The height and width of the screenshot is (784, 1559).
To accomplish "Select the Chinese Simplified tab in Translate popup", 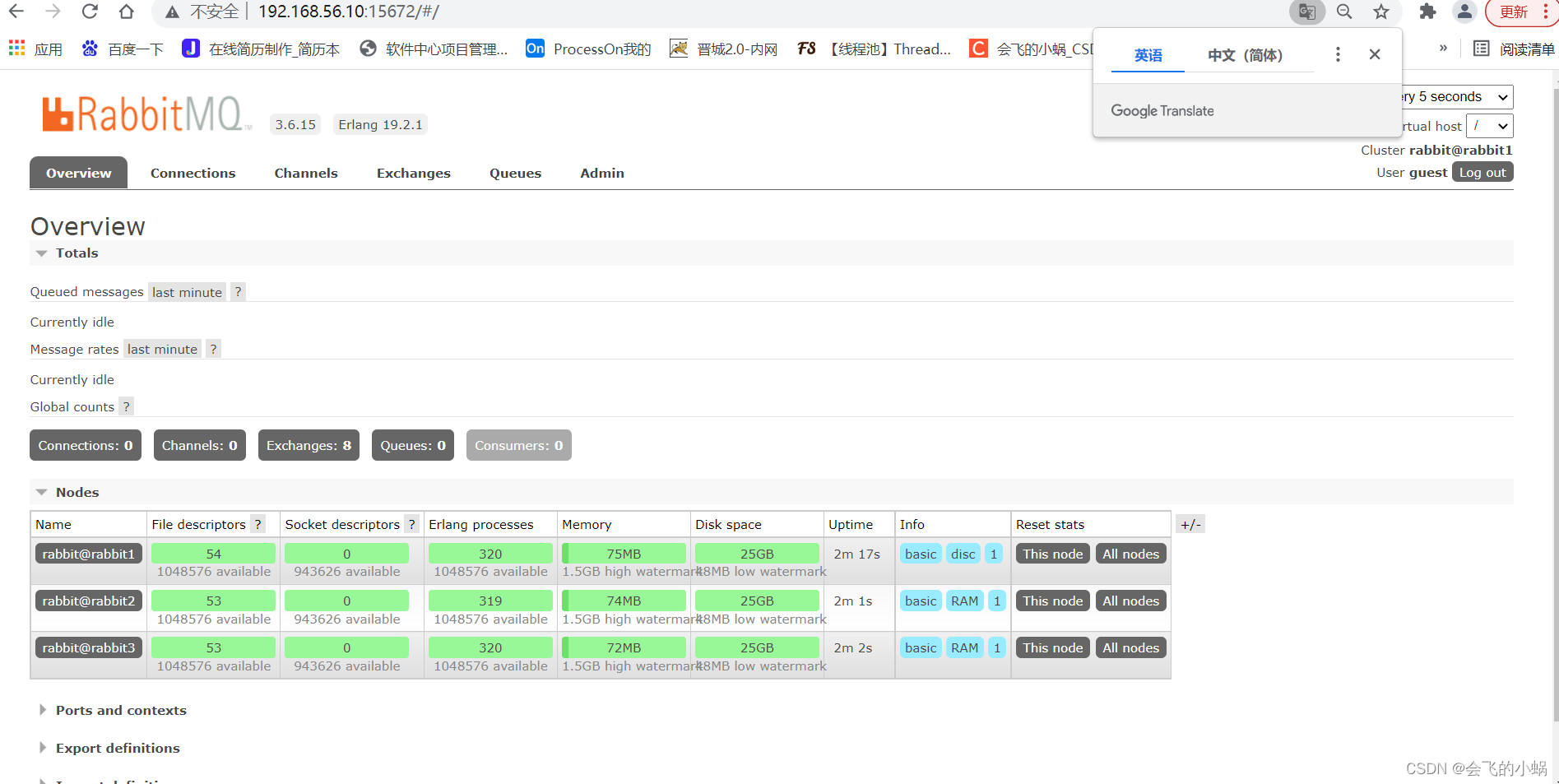I will [x=1245, y=55].
